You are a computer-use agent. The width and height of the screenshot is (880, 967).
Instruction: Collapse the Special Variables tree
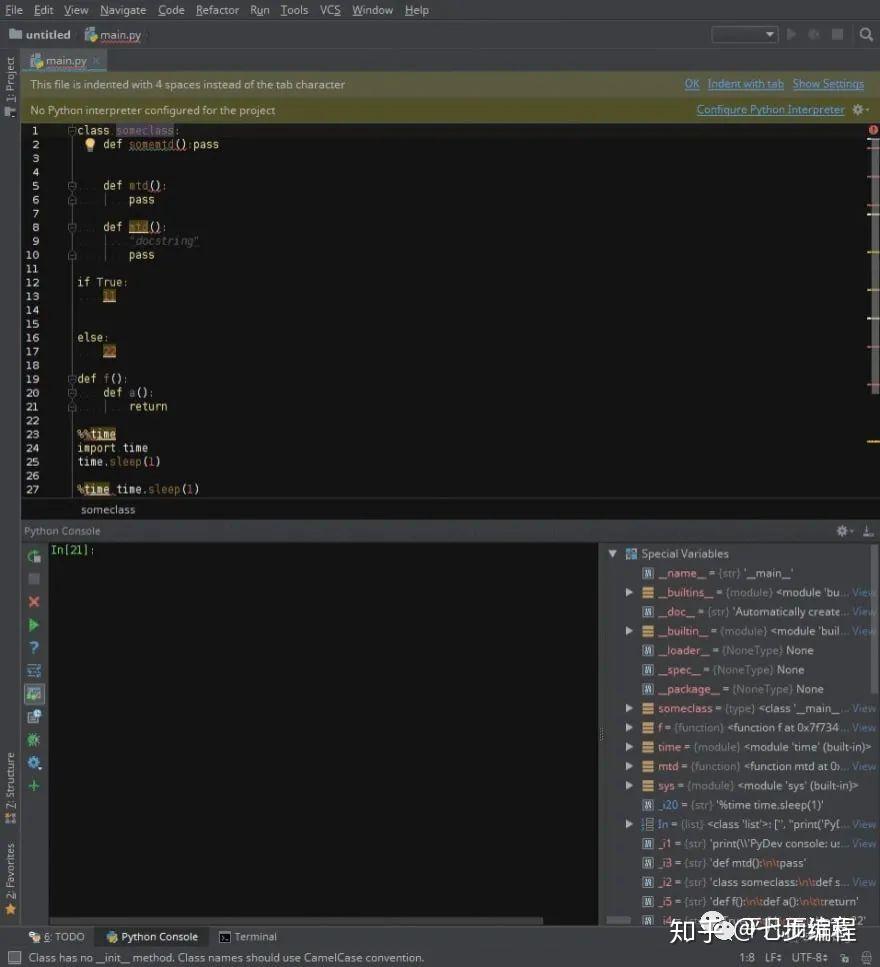(612, 553)
